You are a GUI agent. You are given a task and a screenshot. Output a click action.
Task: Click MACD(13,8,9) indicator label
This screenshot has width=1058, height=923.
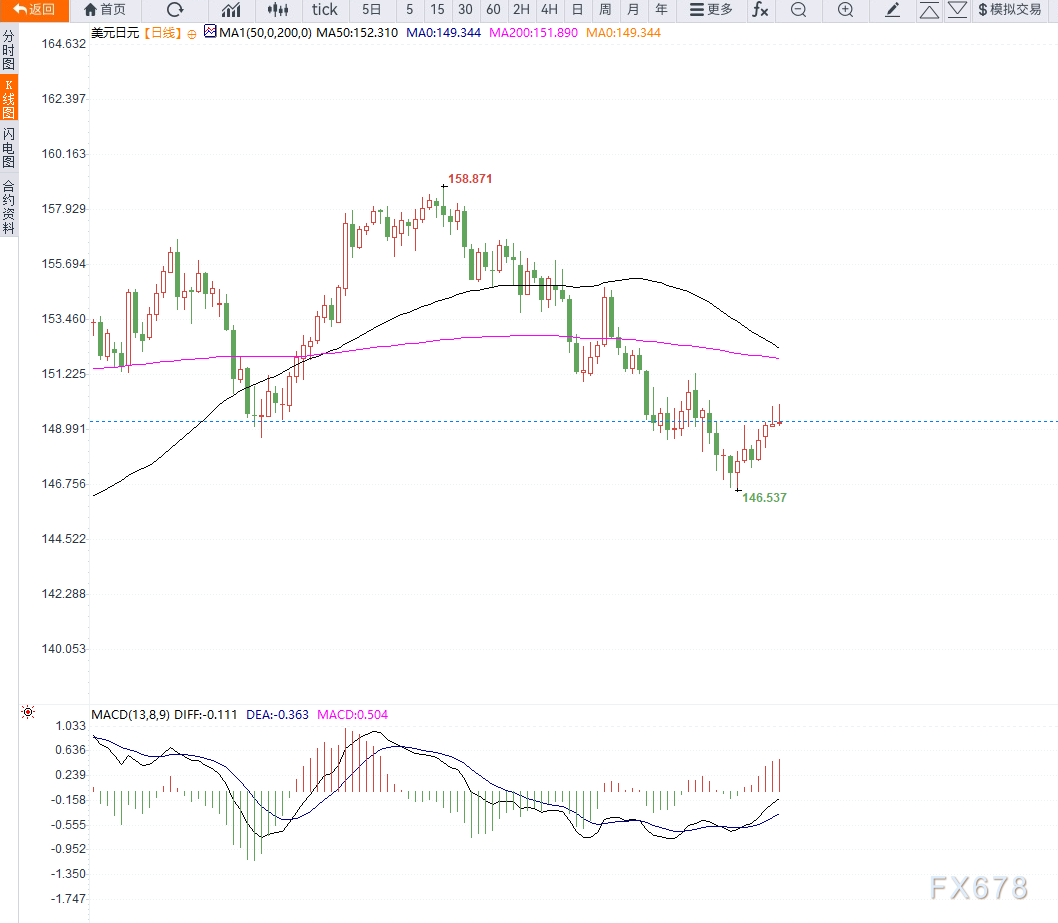[131, 715]
